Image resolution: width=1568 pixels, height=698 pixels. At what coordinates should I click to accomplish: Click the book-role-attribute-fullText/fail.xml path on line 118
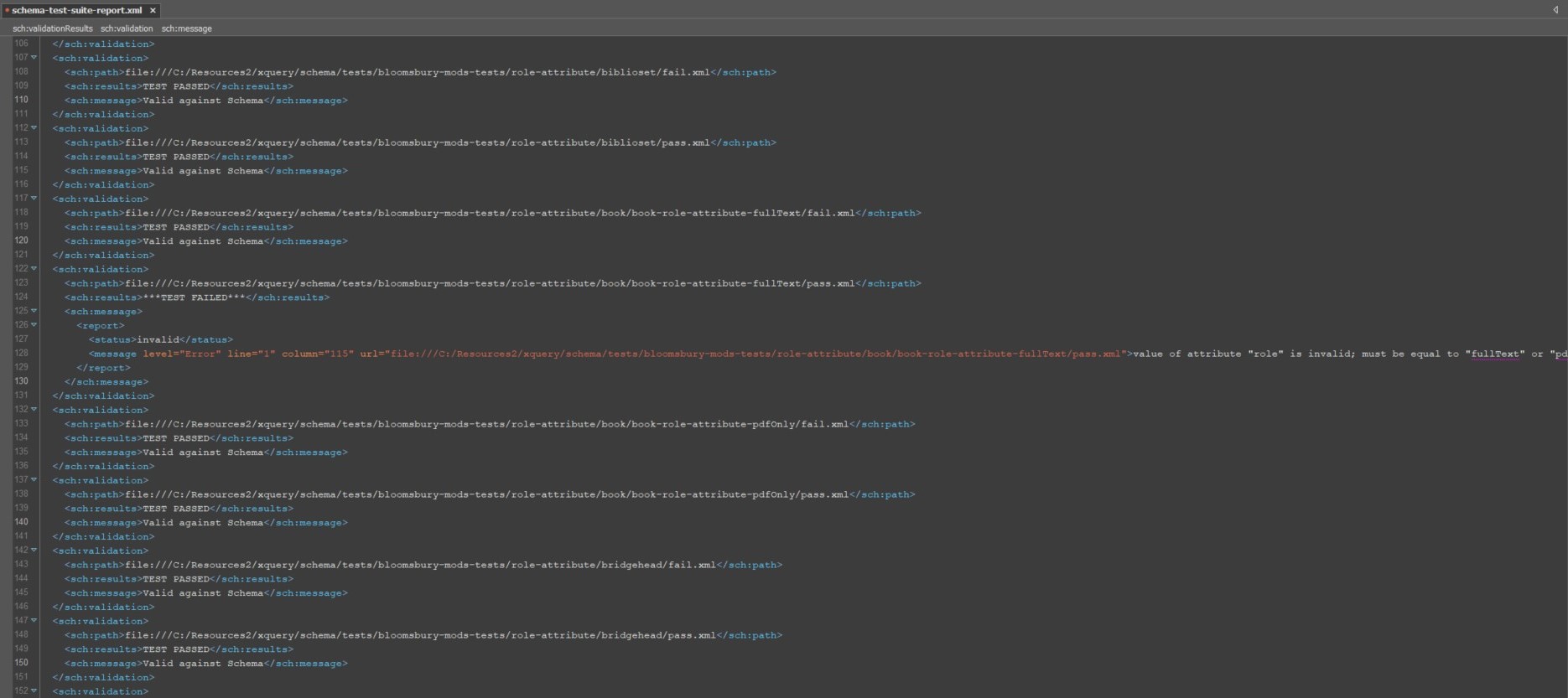point(490,213)
